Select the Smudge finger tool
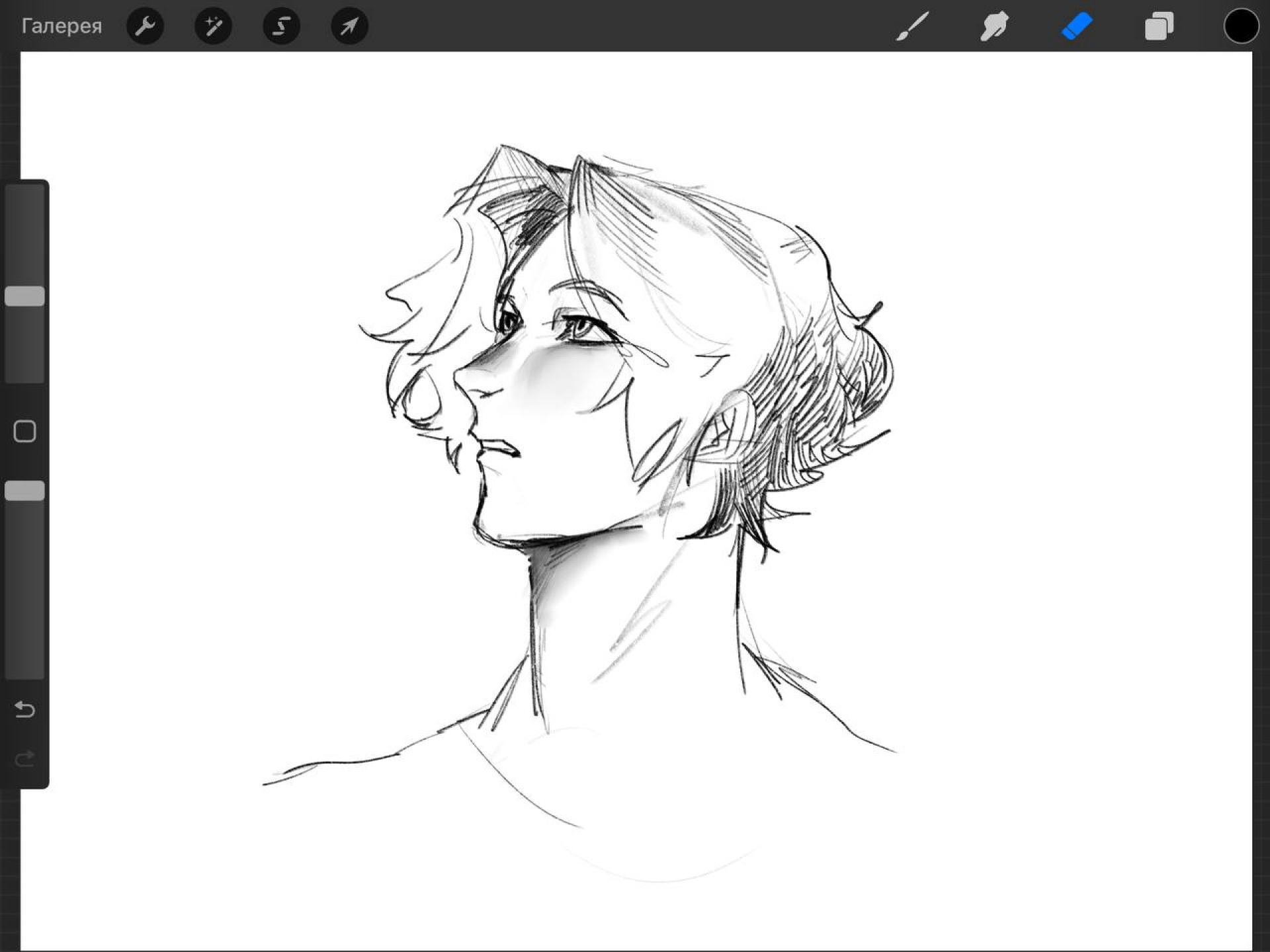 click(994, 26)
